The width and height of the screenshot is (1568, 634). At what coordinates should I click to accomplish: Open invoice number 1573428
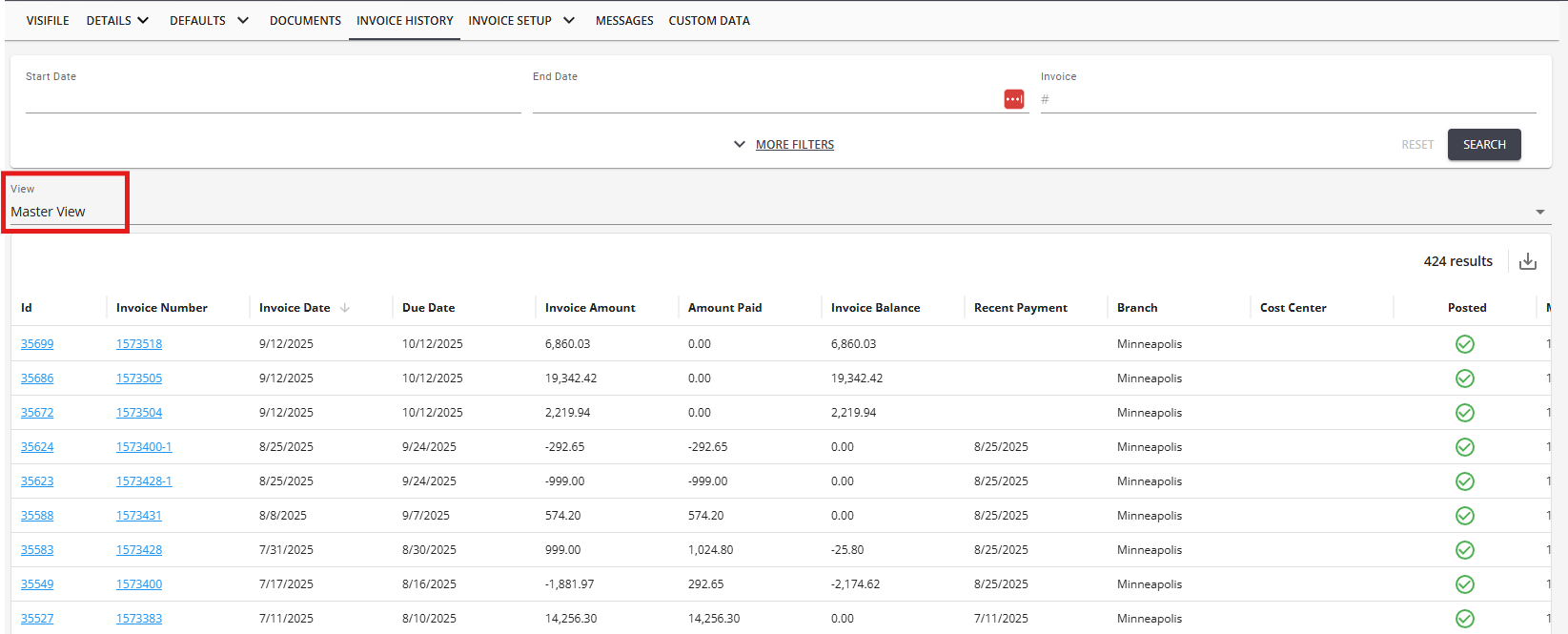(x=139, y=550)
